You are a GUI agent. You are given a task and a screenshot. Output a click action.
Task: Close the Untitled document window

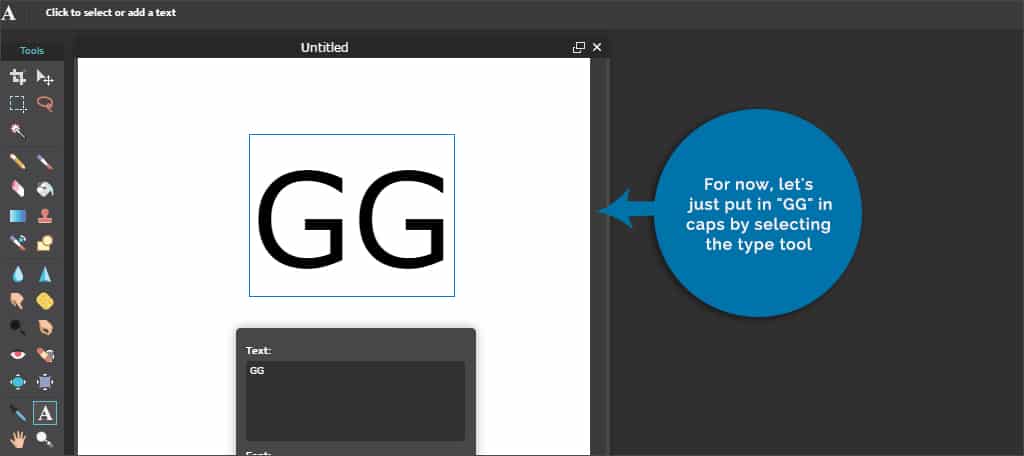tap(597, 48)
